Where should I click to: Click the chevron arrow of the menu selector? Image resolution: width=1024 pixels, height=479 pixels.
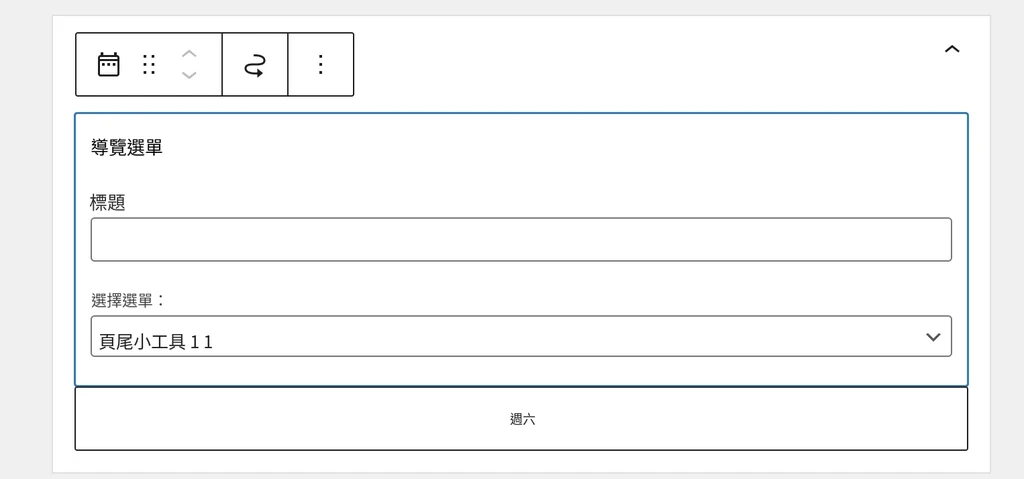click(933, 337)
